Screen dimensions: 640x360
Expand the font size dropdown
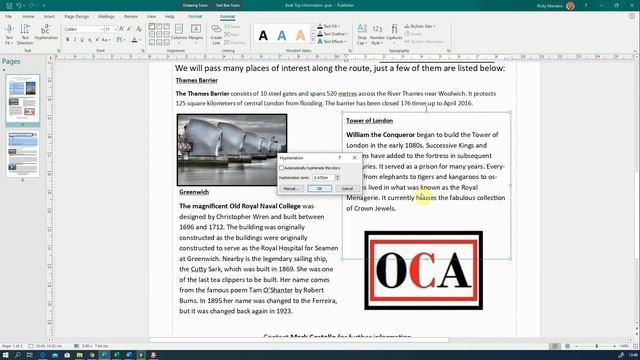[x=116, y=29]
